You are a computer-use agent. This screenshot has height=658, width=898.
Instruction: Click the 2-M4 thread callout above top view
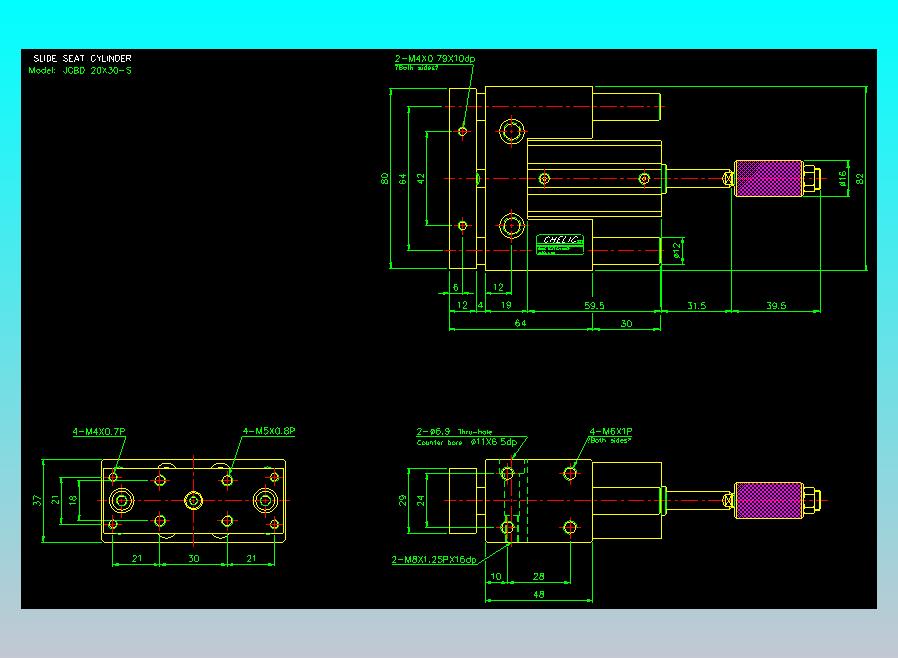[x=435, y=58]
